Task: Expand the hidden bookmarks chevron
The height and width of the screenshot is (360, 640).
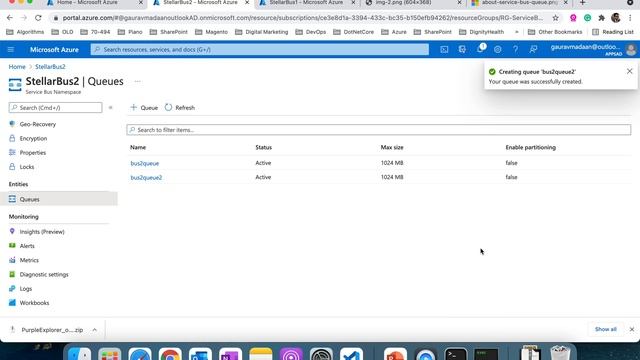Action: 517,32
